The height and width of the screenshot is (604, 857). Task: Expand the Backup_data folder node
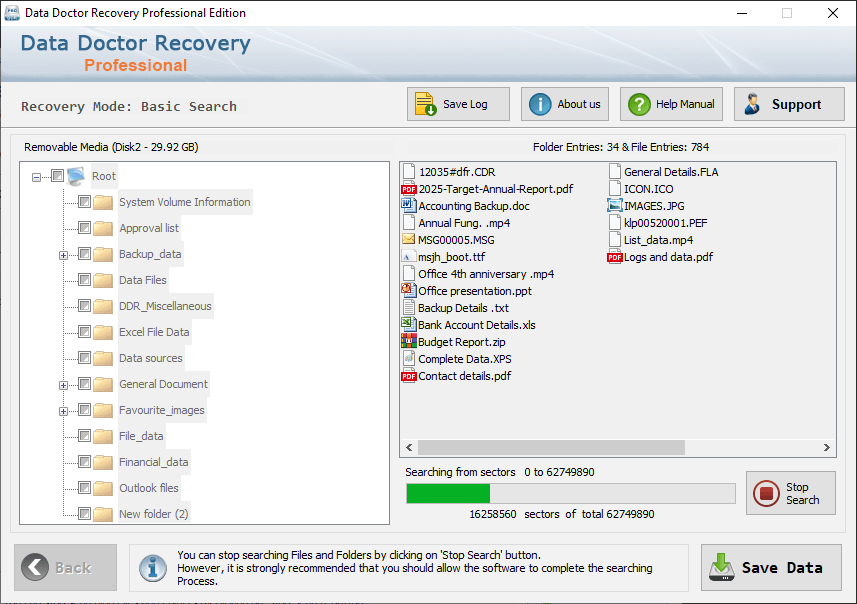pyautogui.click(x=63, y=255)
